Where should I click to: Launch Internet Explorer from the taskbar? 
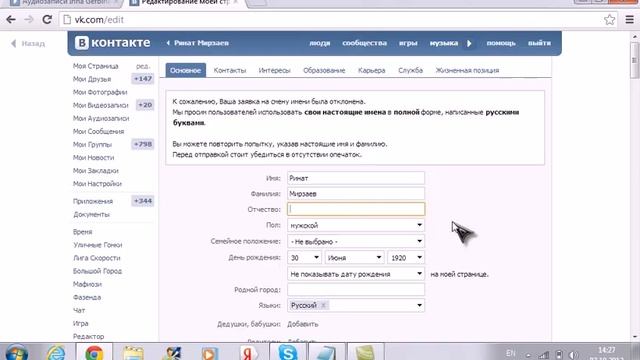[56, 353]
